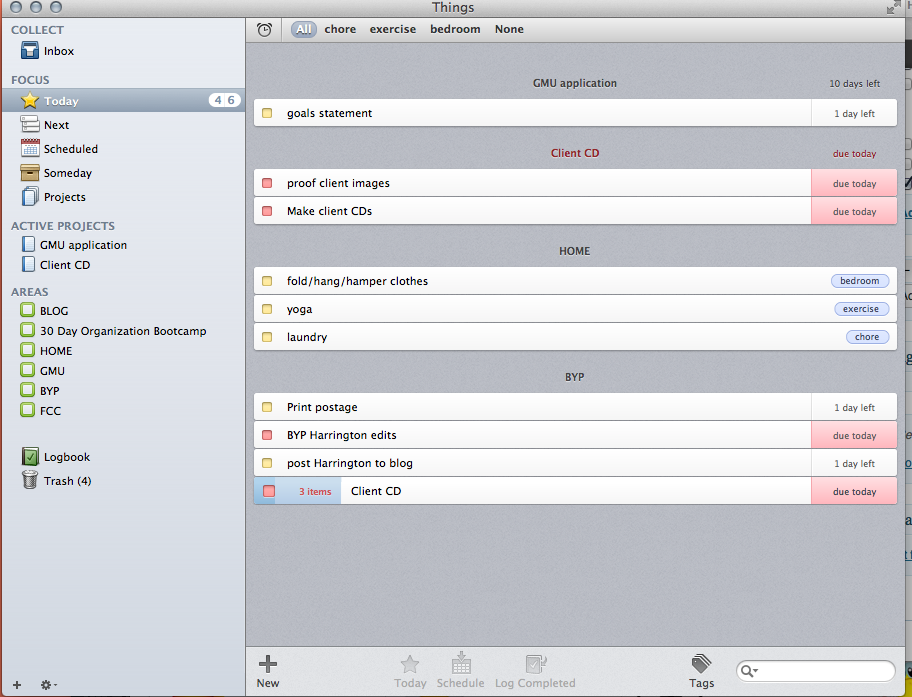912x697 pixels.
Task: Click into the search field
Action: [x=825, y=671]
